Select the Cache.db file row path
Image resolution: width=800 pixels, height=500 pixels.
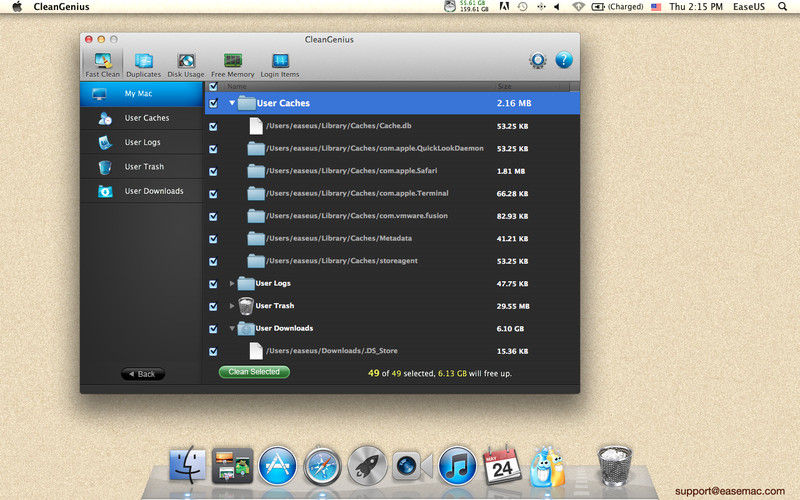[339, 126]
